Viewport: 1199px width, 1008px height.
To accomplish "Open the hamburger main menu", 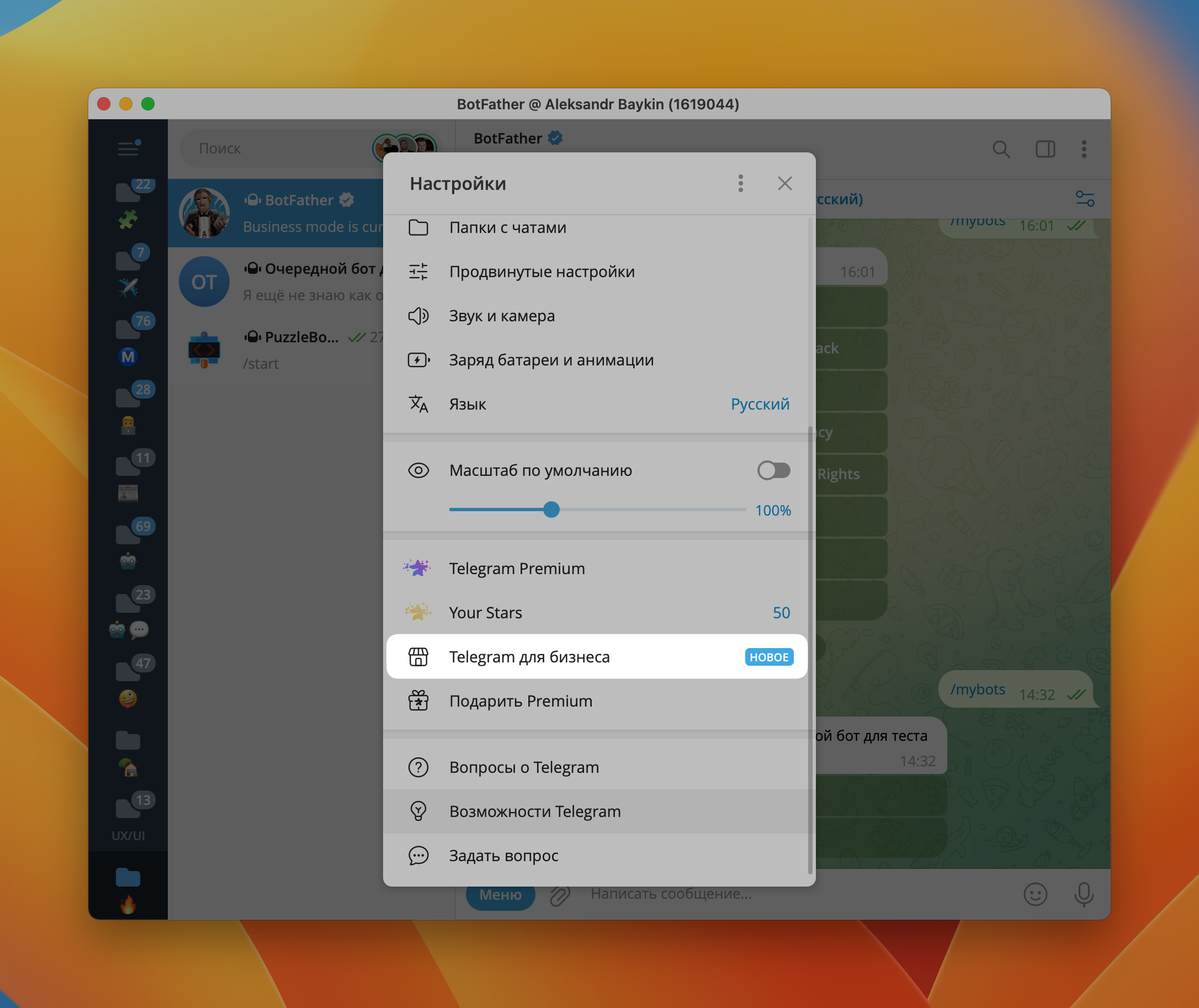I will click(x=128, y=148).
